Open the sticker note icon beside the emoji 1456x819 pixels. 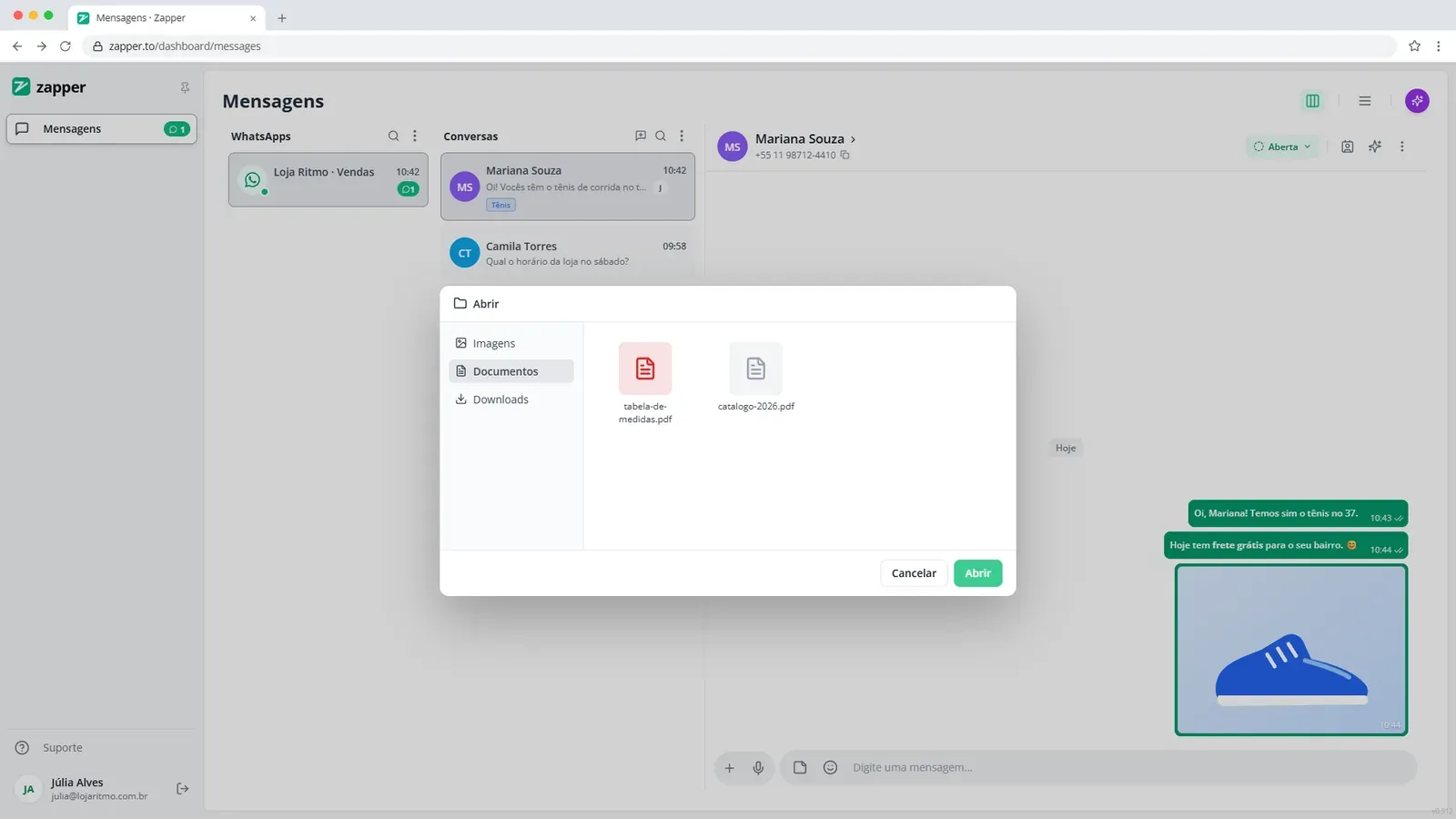pyautogui.click(x=800, y=767)
